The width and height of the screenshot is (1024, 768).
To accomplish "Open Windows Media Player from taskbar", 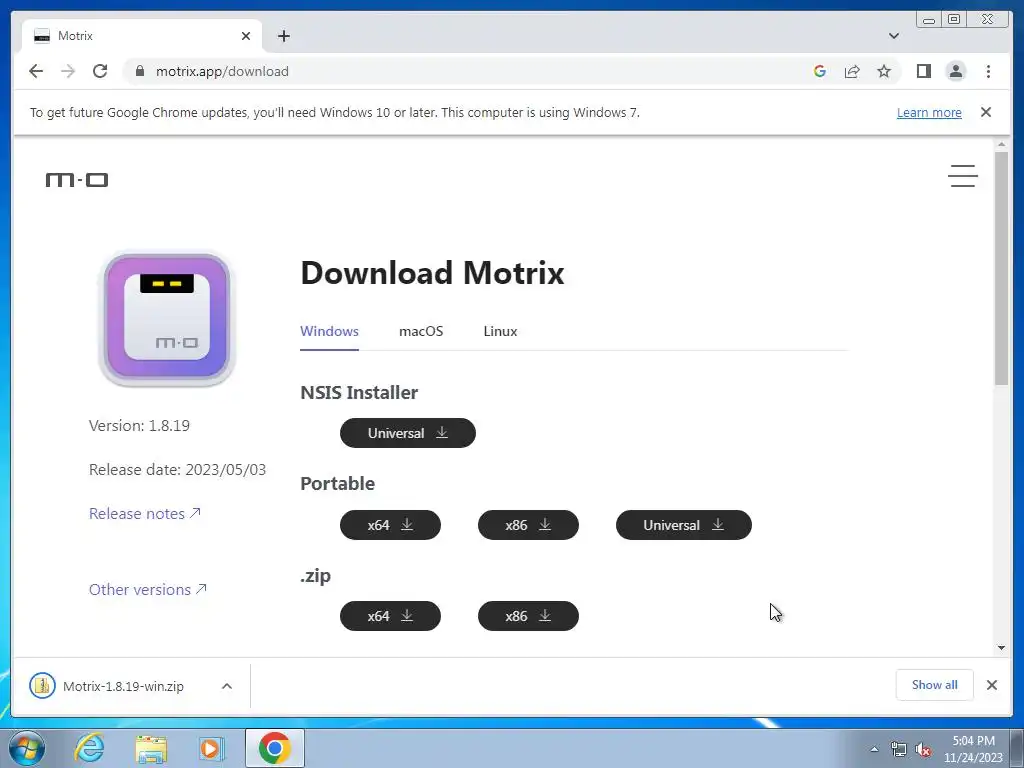I will [212, 748].
